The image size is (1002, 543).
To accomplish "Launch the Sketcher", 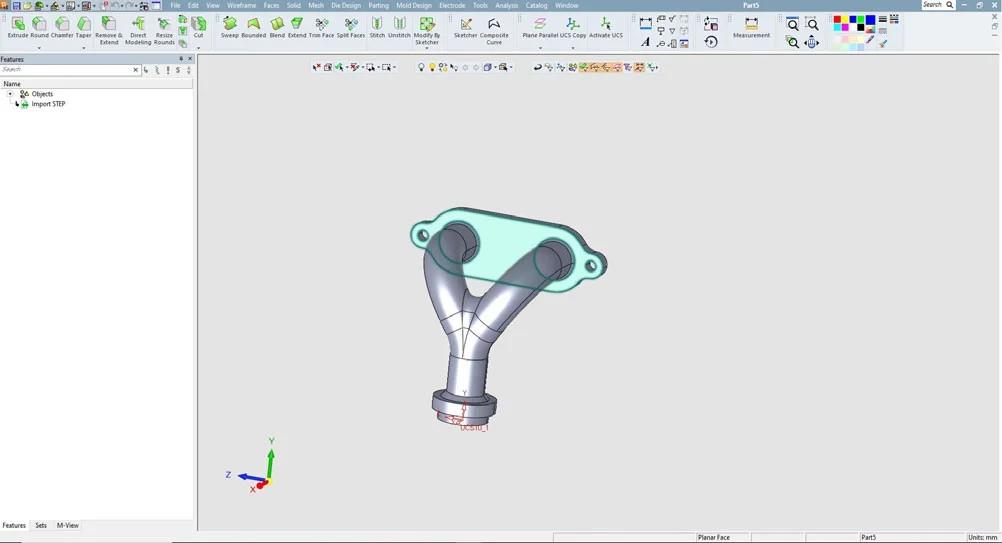I will (466, 27).
